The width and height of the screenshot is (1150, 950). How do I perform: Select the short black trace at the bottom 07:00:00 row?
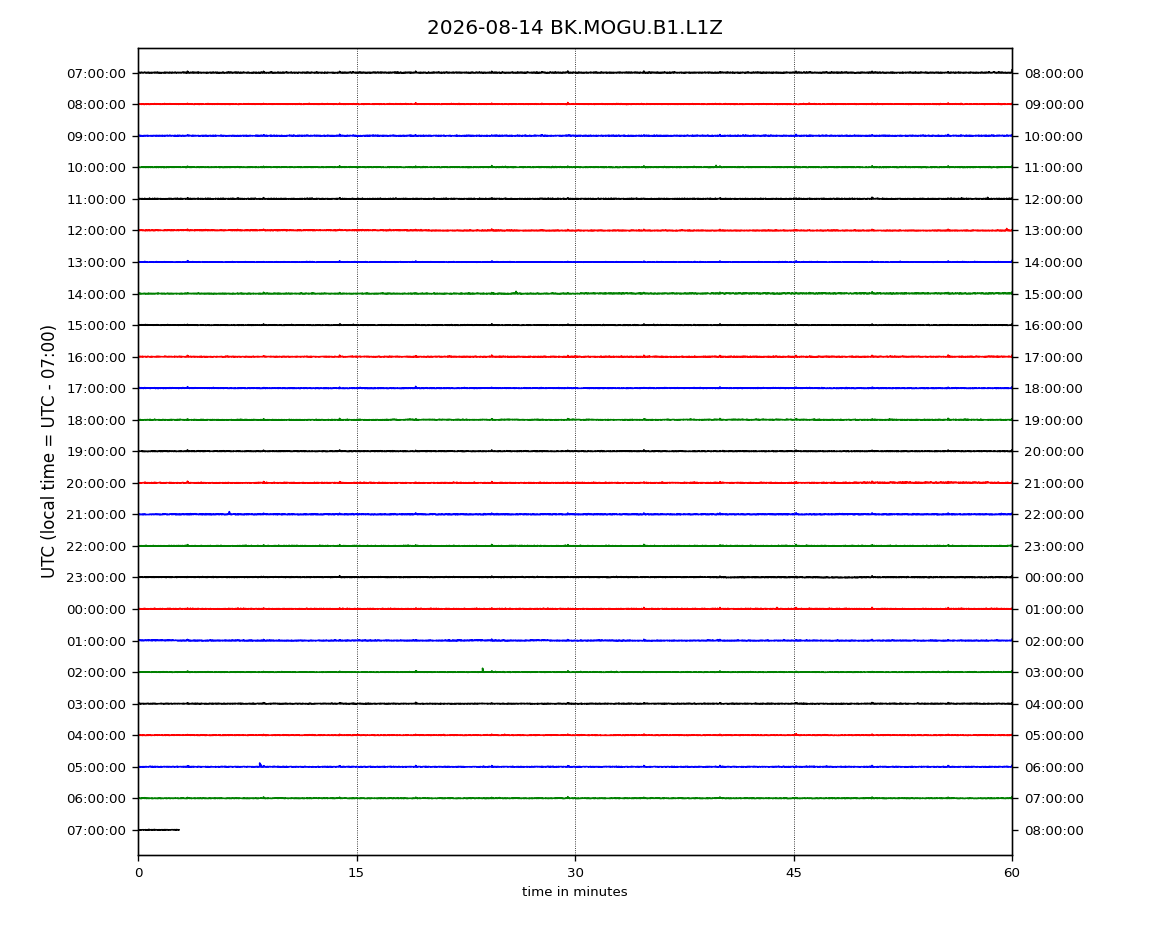[x=159, y=830]
